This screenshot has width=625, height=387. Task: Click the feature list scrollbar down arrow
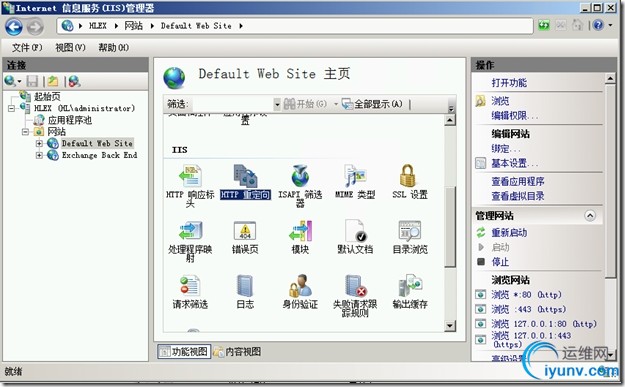450,326
